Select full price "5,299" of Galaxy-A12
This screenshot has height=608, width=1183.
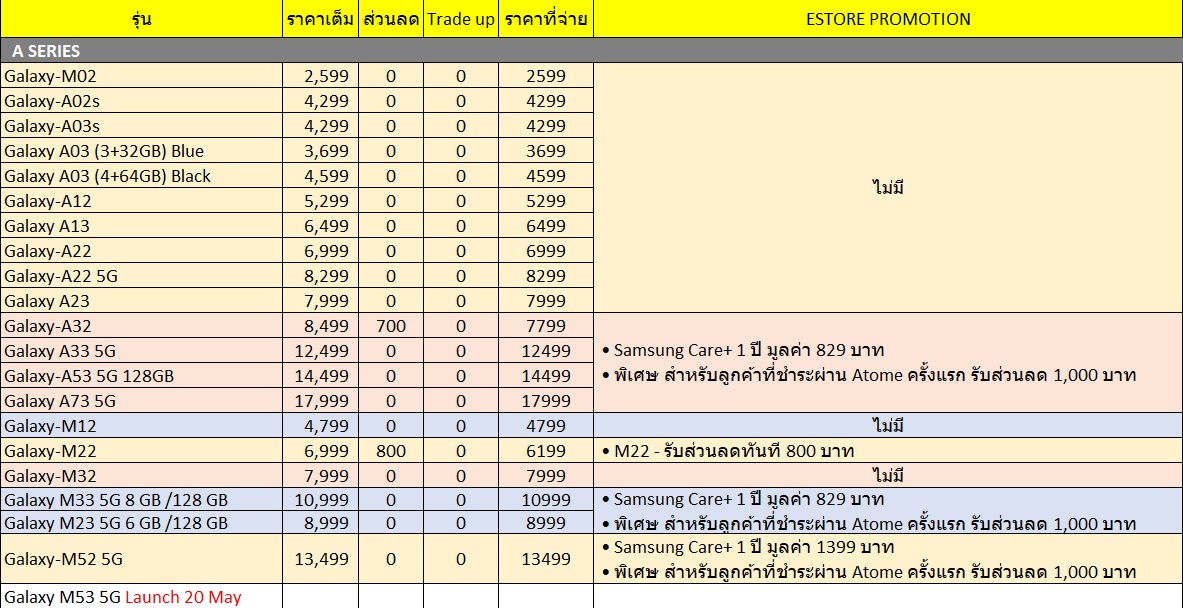pyautogui.click(x=327, y=201)
